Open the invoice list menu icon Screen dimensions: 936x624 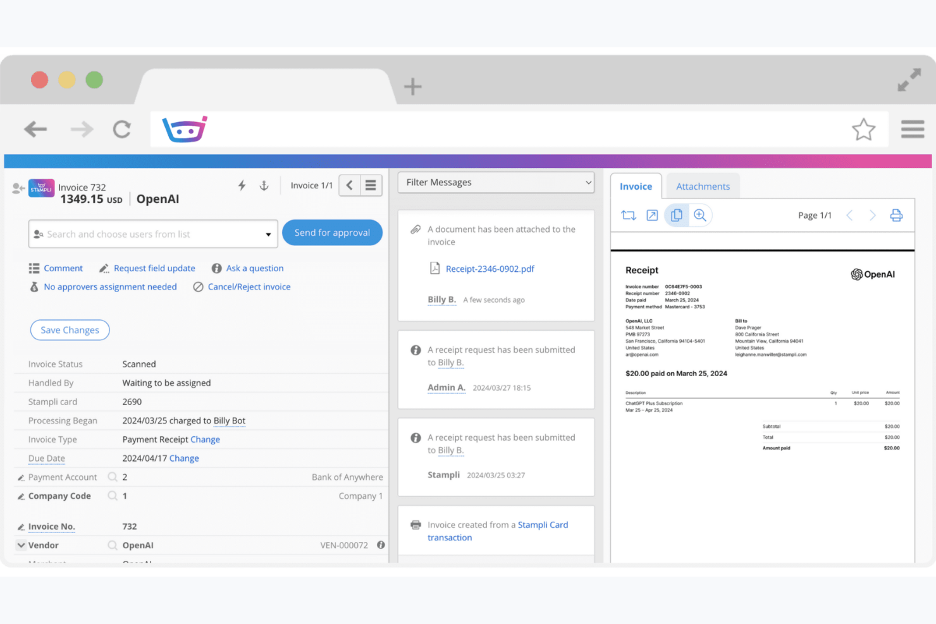[371, 185]
